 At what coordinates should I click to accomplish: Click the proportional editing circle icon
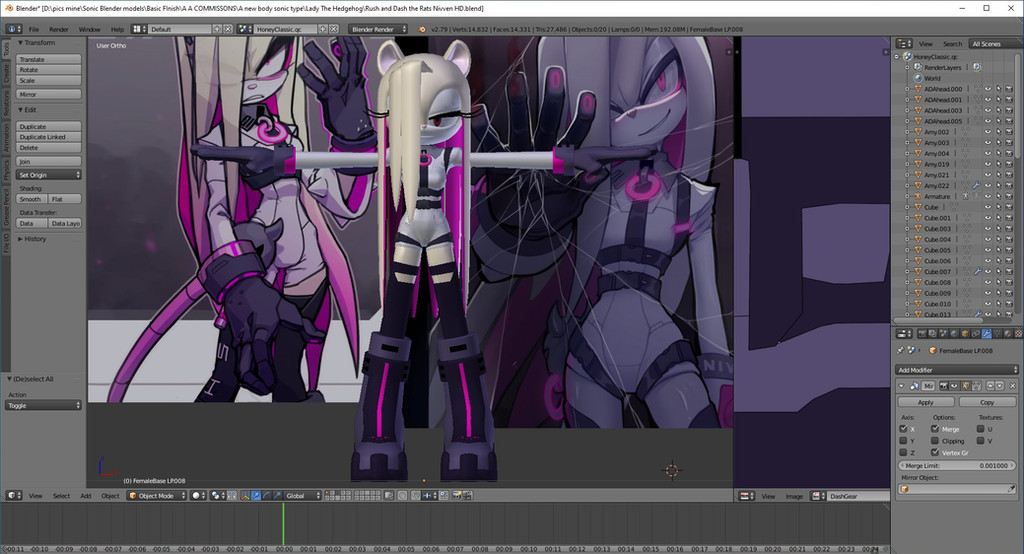pyautogui.click(x=402, y=495)
